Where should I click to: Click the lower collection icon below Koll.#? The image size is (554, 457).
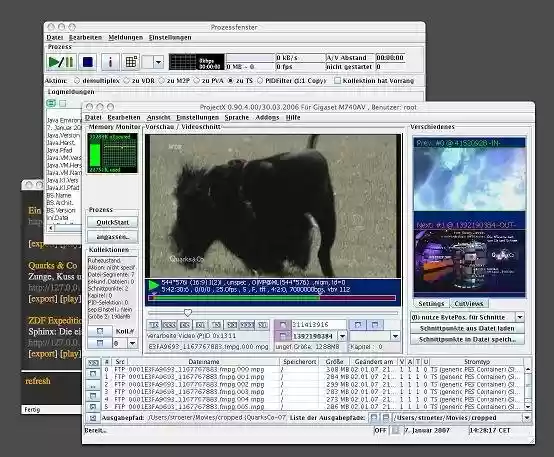point(100,343)
